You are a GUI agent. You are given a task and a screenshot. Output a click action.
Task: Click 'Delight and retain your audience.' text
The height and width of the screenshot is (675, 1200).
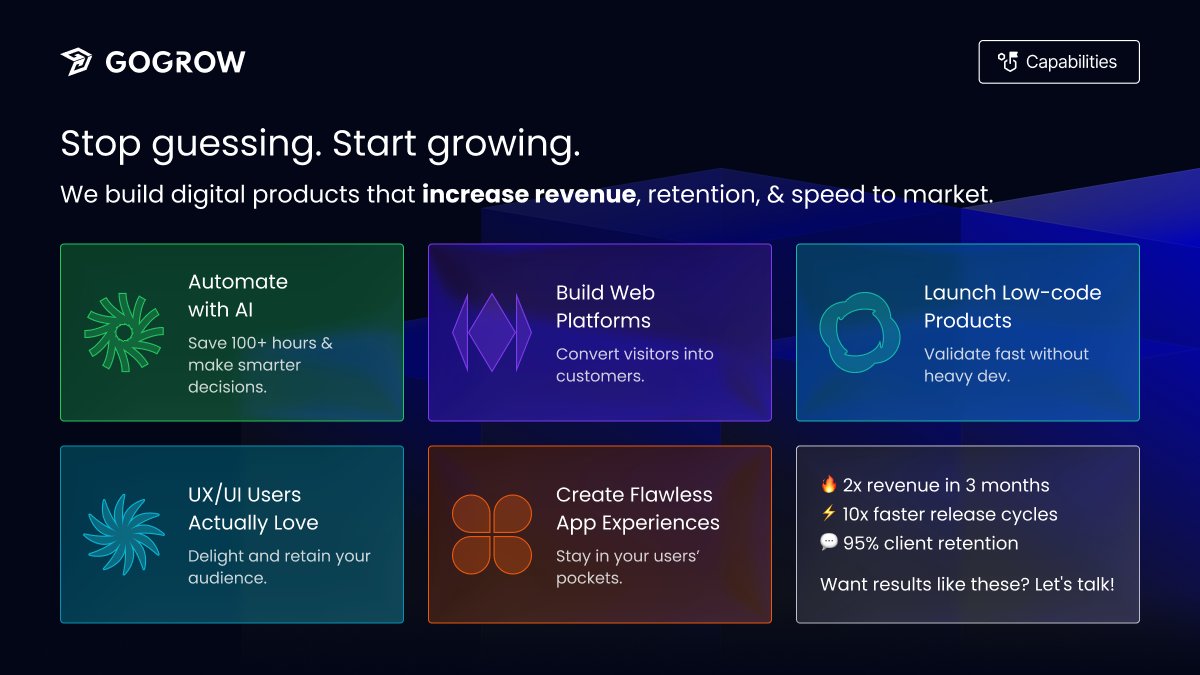(279, 567)
